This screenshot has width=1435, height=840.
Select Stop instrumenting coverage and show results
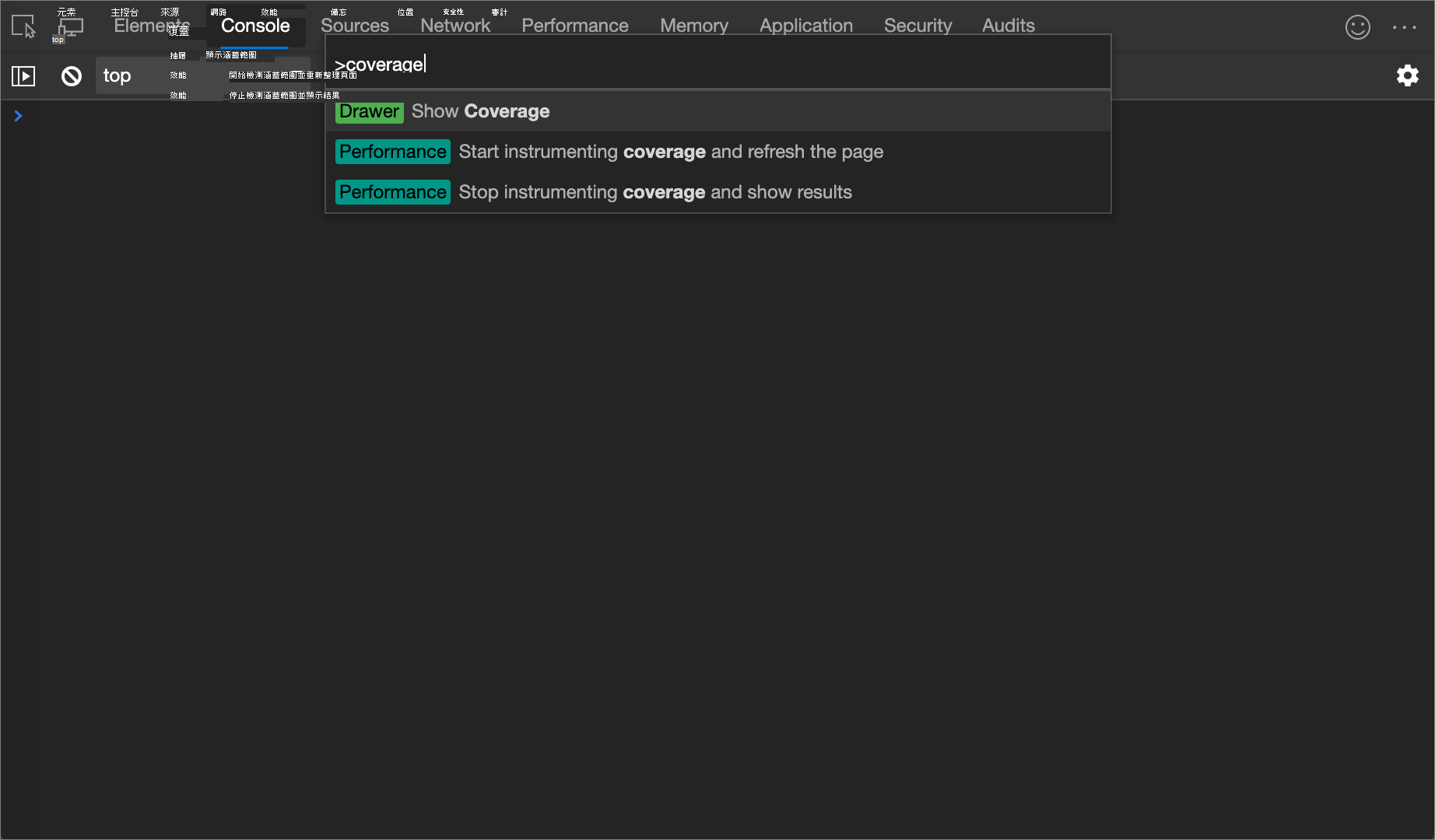(717, 192)
